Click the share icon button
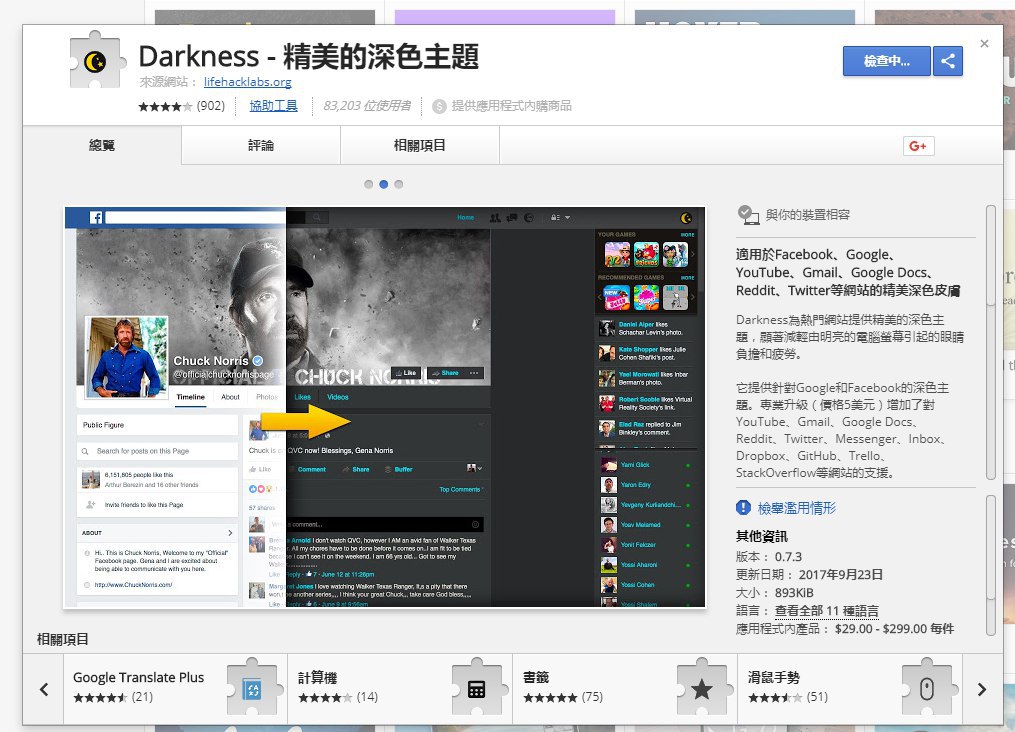The height and width of the screenshot is (732, 1015). [x=947, y=61]
